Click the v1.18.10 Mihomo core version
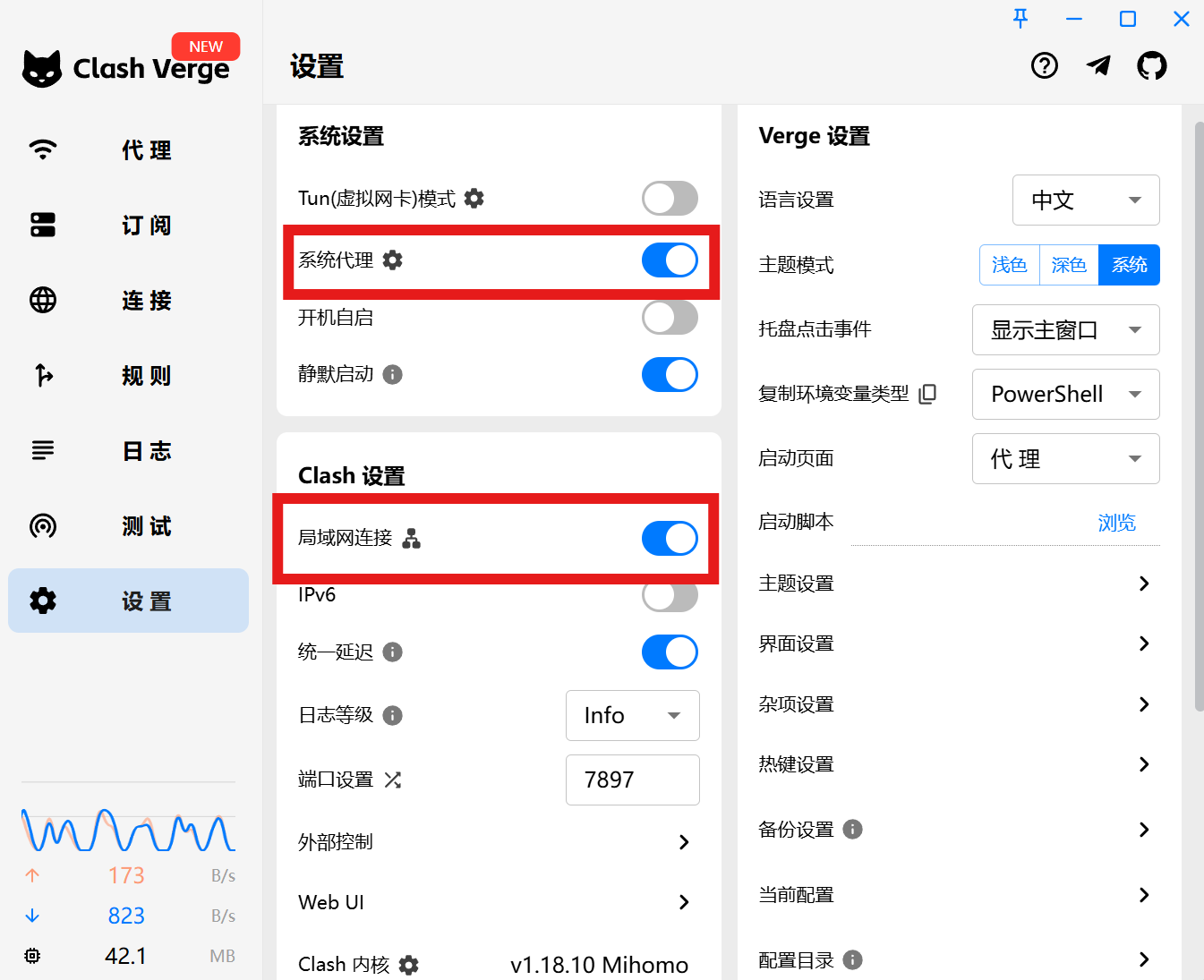Screen dimensions: 1204x980 point(599,965)
